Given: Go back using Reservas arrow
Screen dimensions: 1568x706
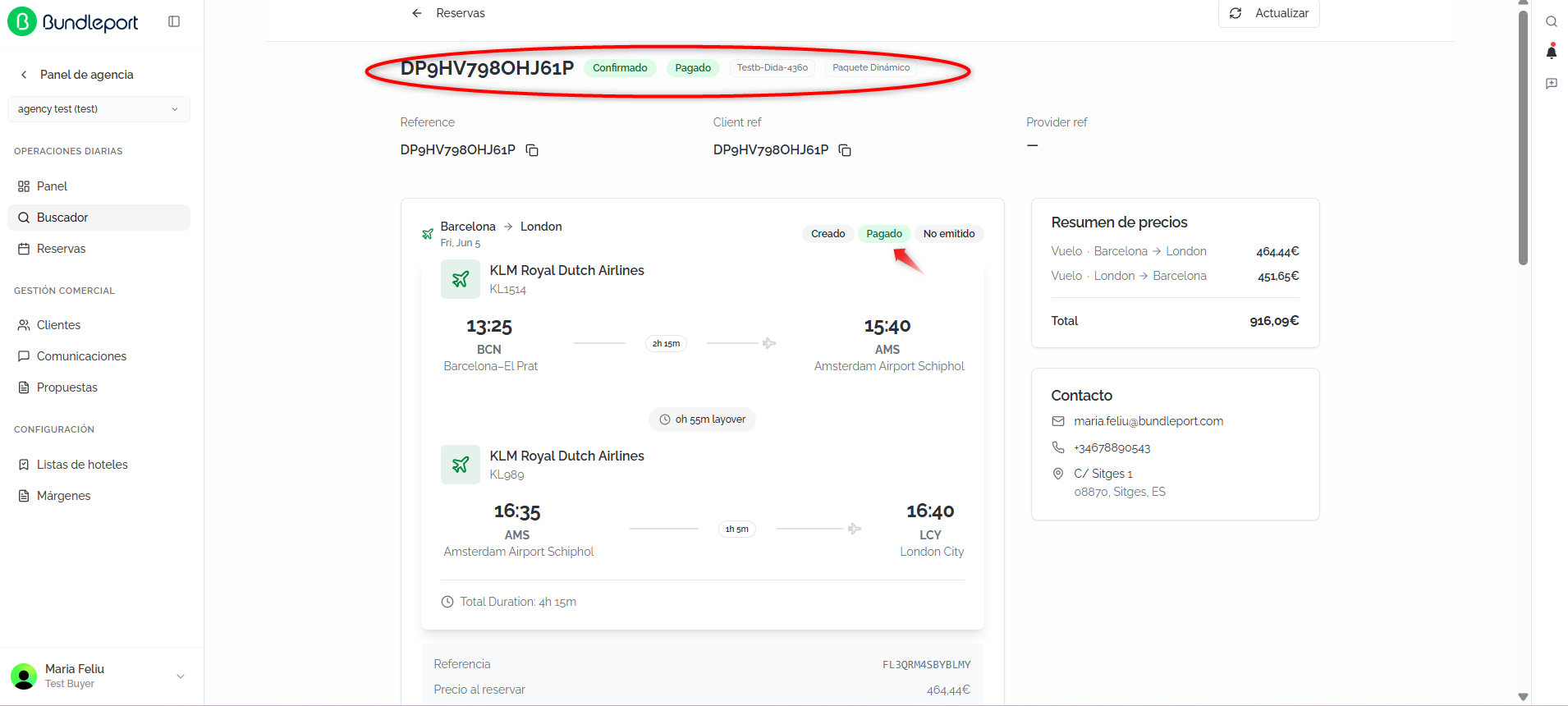Looking at the screenshot, I should [417, 13].
